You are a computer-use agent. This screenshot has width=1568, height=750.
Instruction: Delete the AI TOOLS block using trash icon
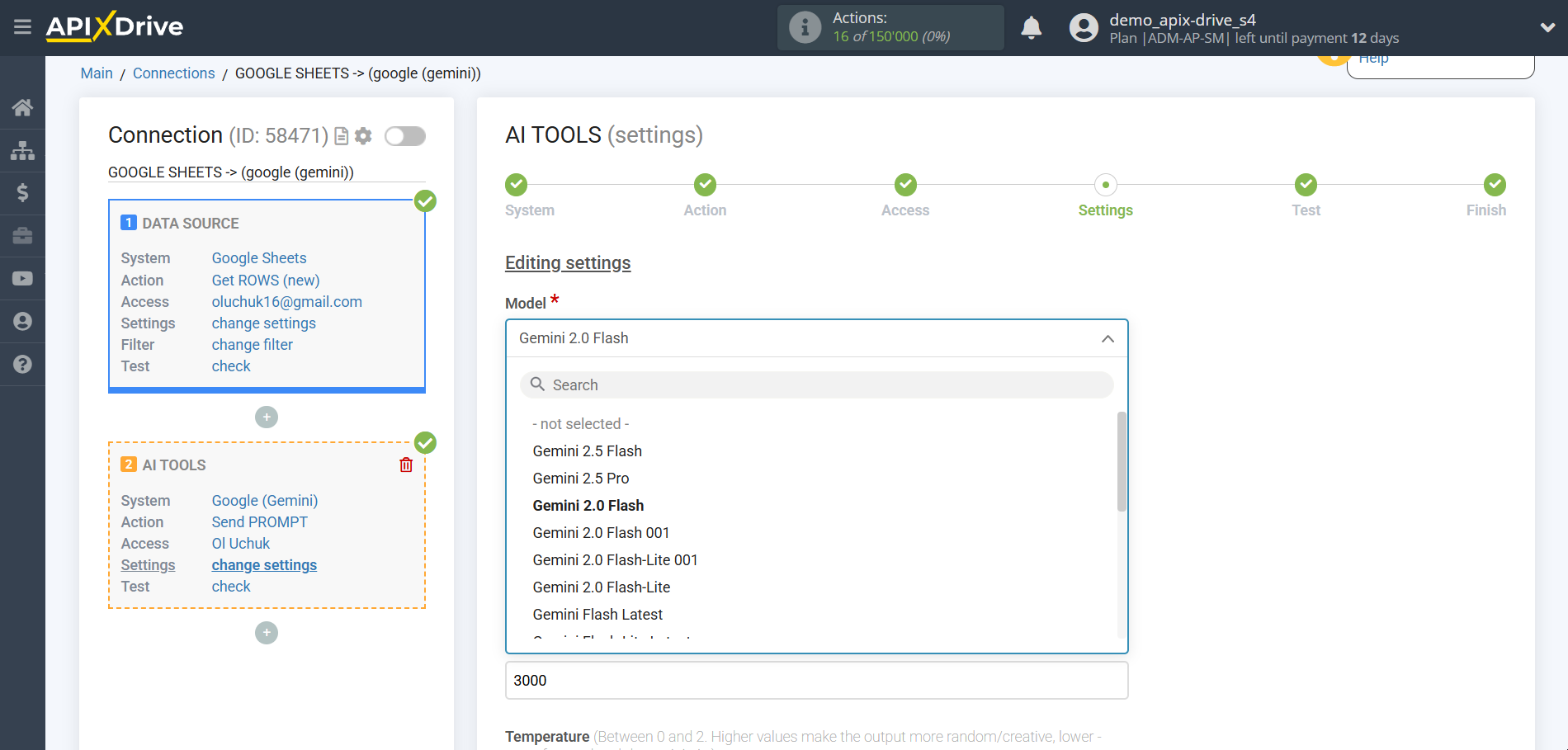[405, 465]
